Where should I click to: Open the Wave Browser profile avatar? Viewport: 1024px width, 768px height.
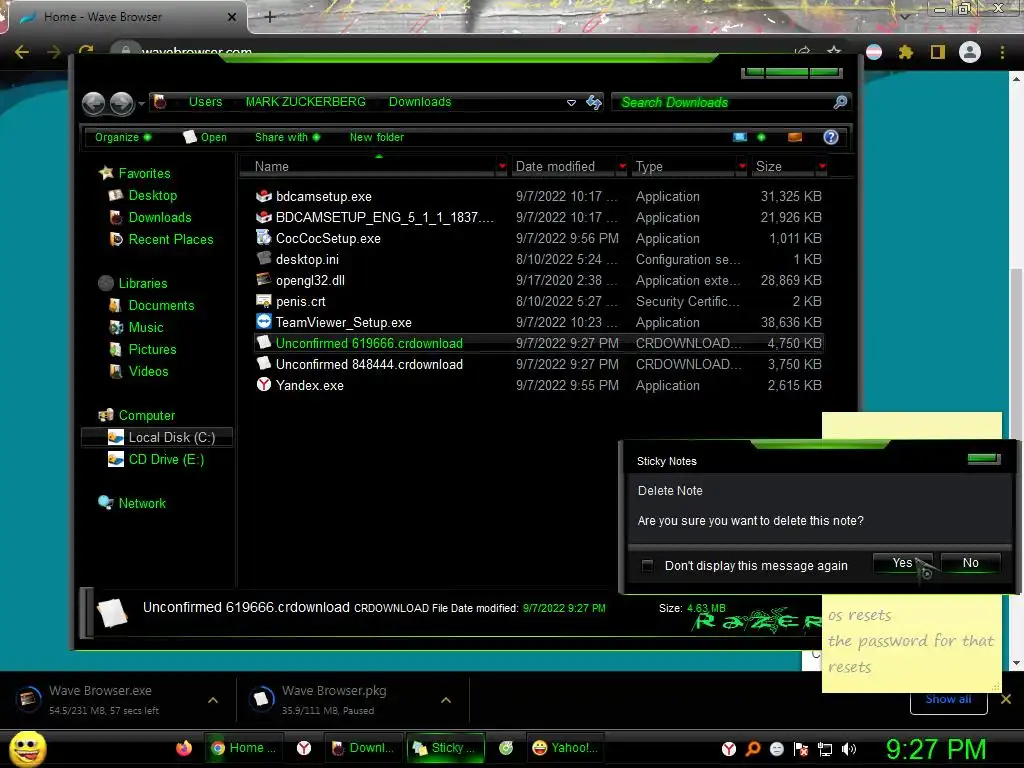[970, 52]
